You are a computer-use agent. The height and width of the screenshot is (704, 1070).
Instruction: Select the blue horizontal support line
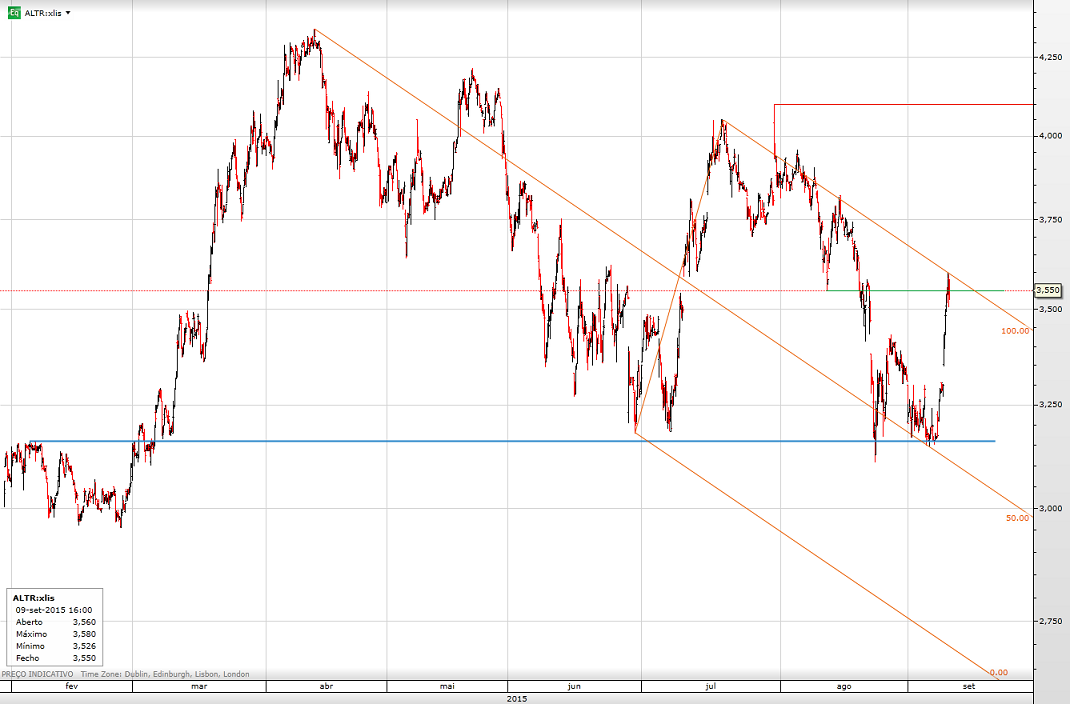pyautogui.click(x=512, y=441)
